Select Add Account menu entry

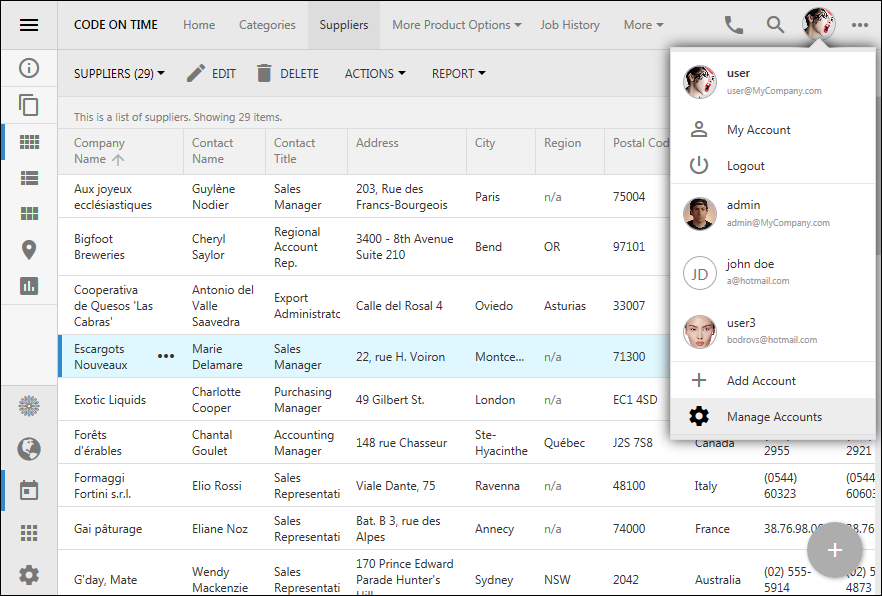click(773, 380)
